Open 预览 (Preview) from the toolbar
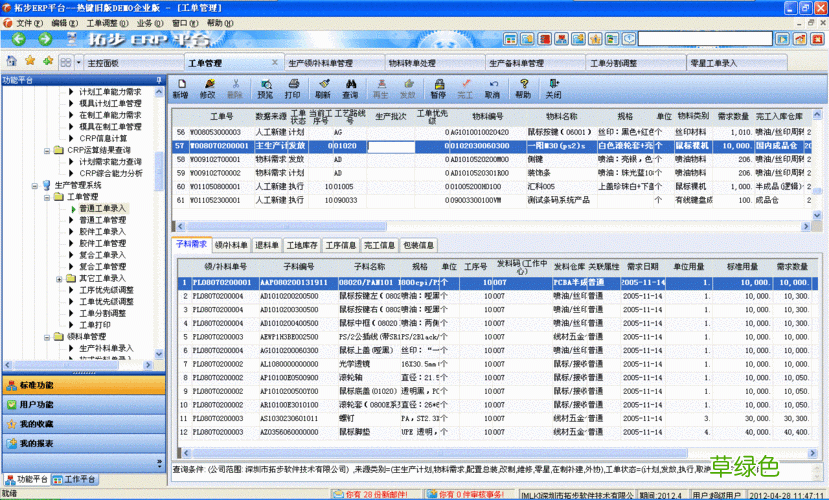The image size is (829, 500). pyautogui.click(x=264, y=88)
